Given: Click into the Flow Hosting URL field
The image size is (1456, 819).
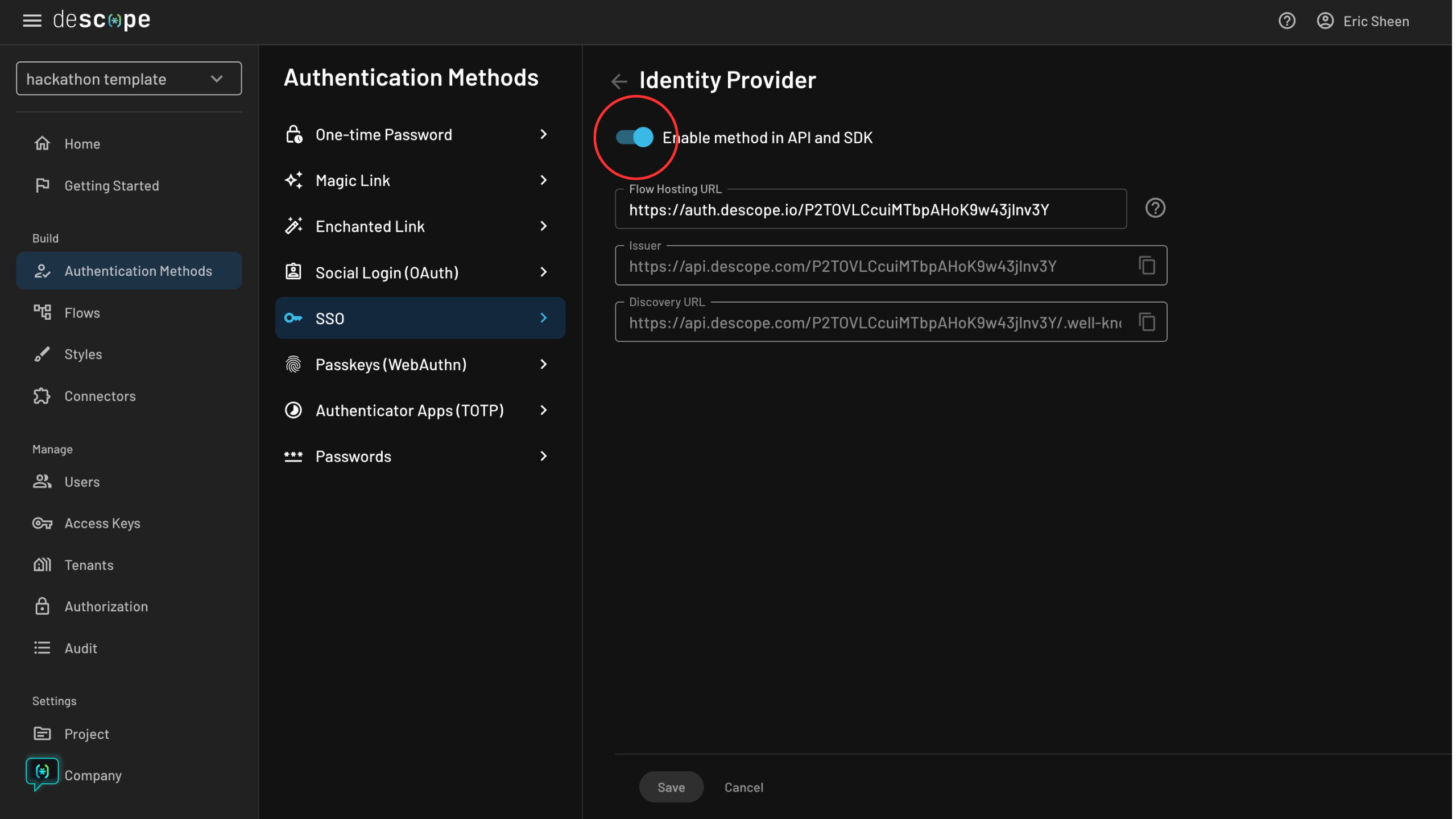Looking at the screenshot, I should pyautogui.click(x=870, y=210).
